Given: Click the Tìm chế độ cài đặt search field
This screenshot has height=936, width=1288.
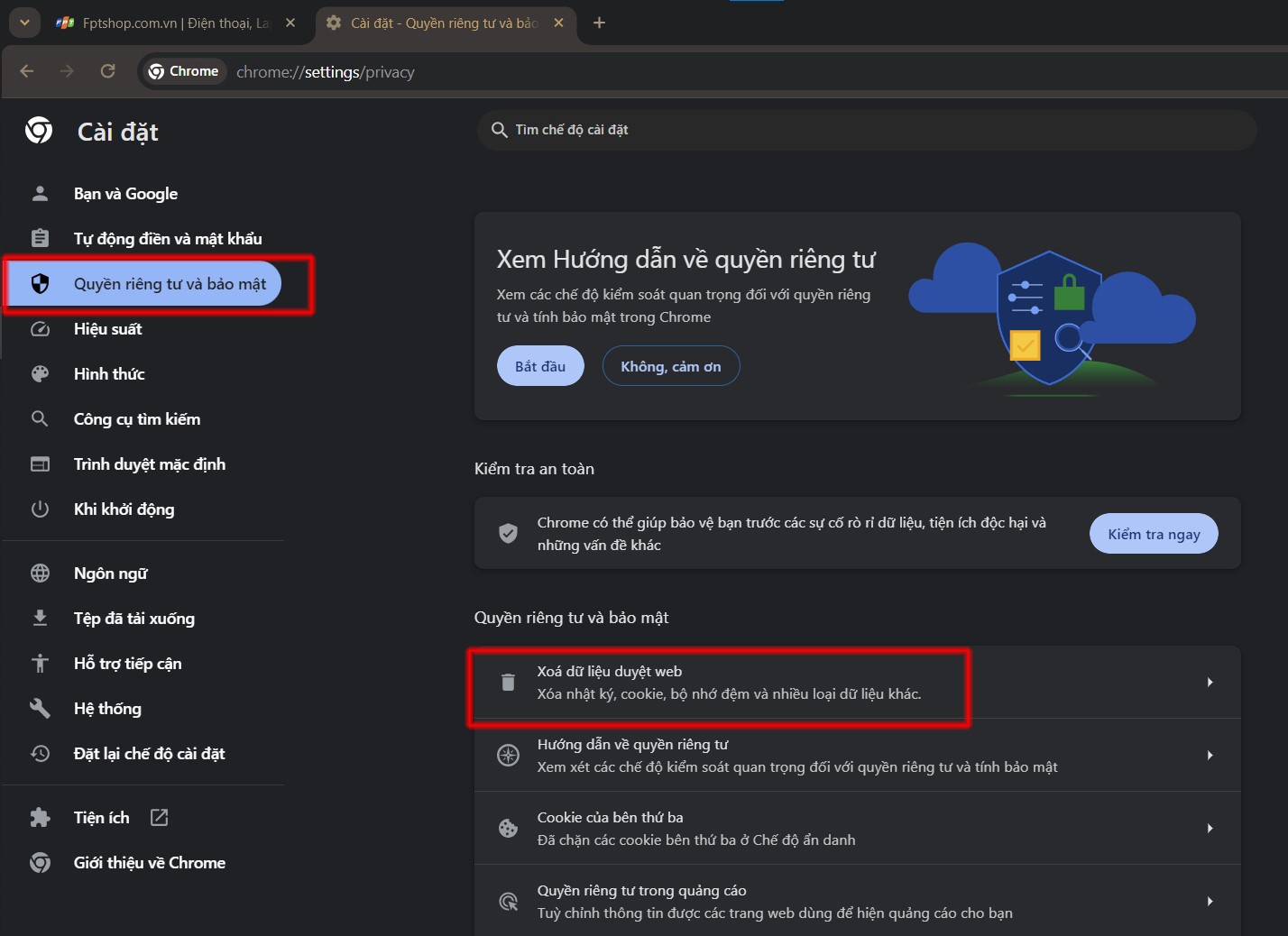Looking at the screenshot, I should coord(866,130).
